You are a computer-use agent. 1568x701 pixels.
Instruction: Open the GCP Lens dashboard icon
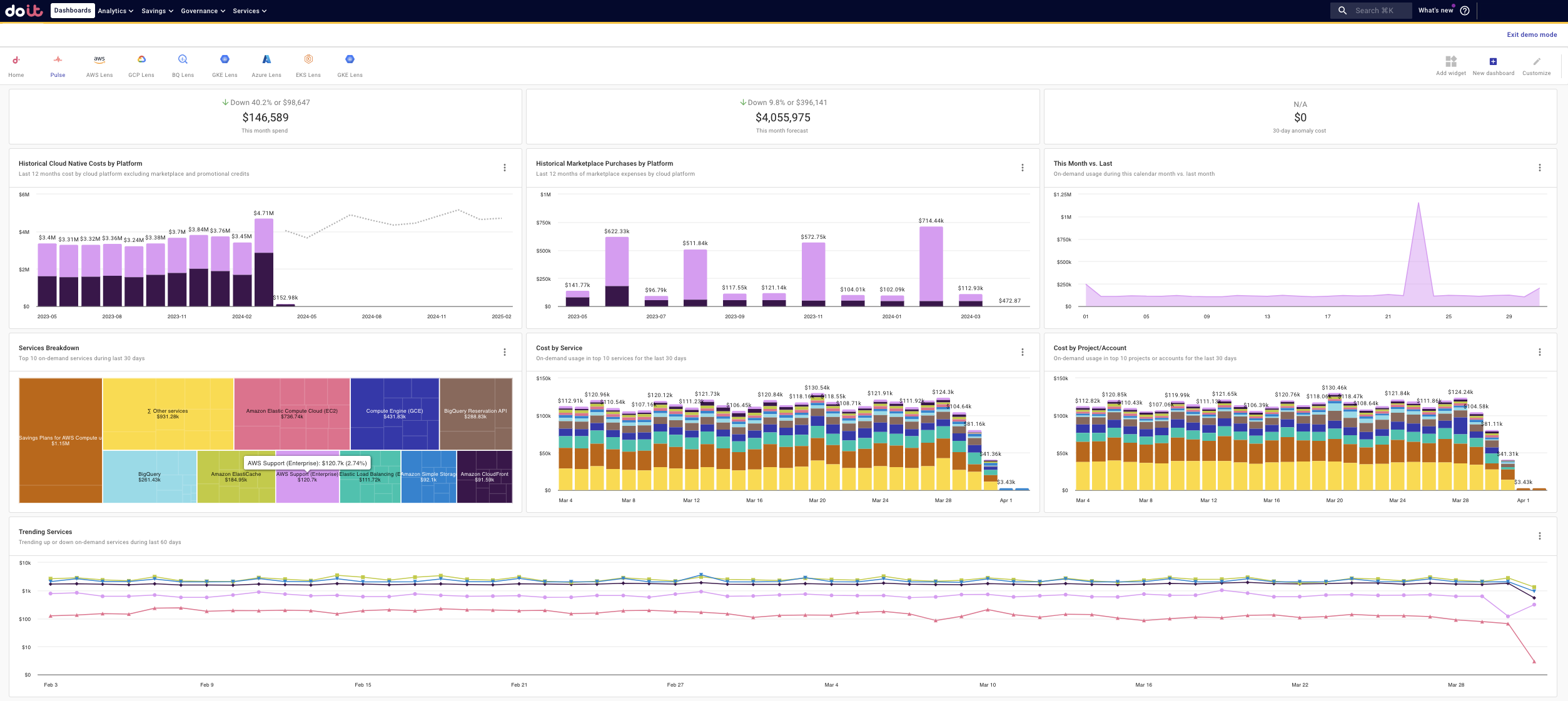click(x=141, y=60)
